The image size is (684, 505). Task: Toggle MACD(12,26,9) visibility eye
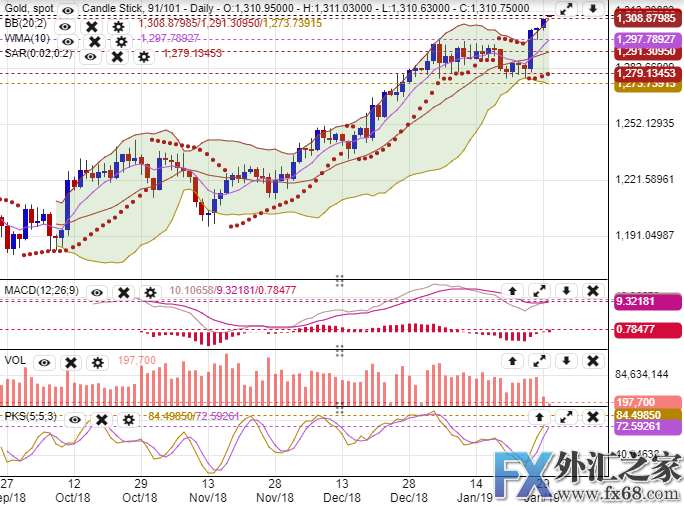(98, 293)
